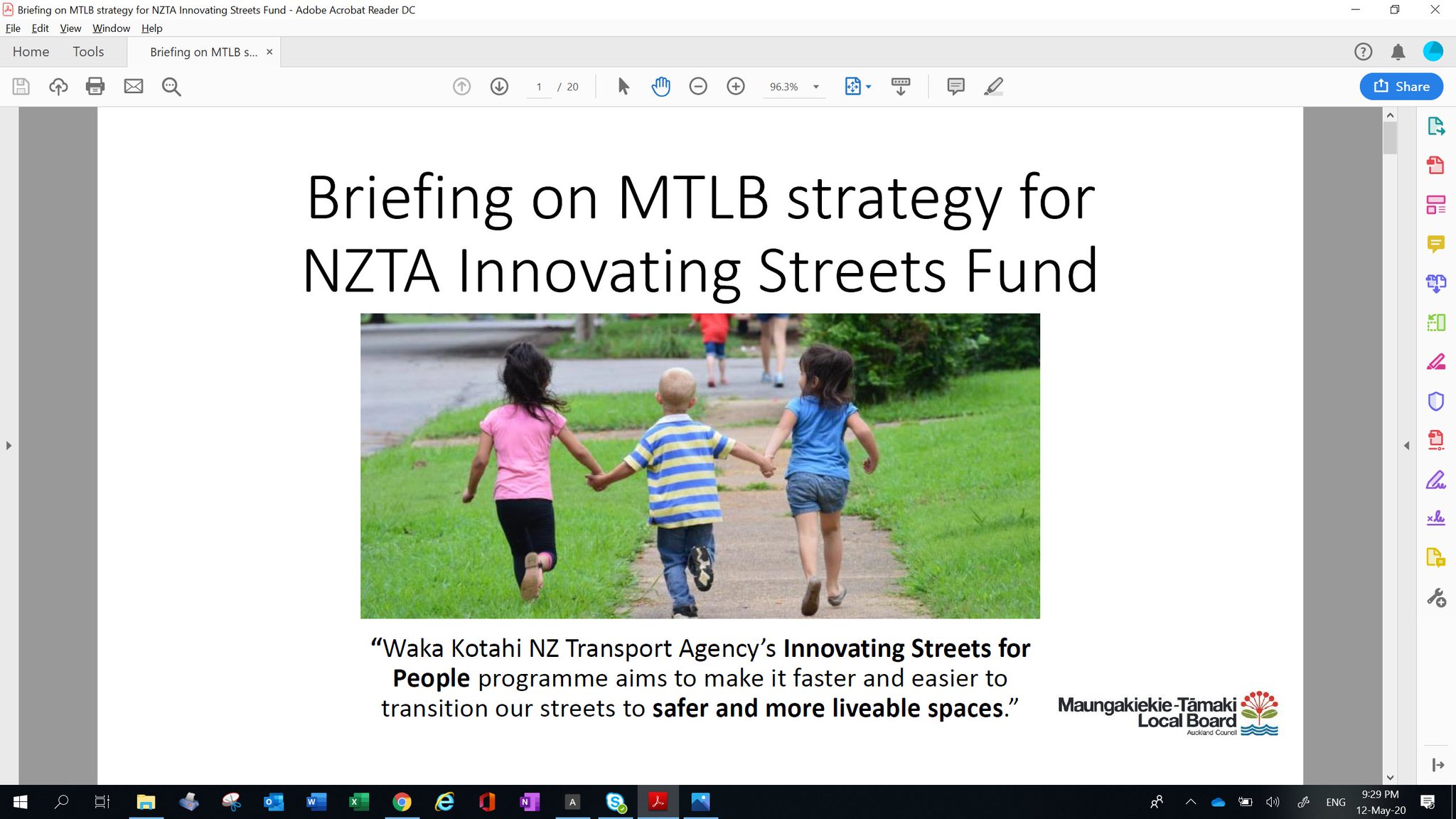Open the zoom level dropdown arrow
This screenshot has width=1456, height=819.
coord(816,87)
